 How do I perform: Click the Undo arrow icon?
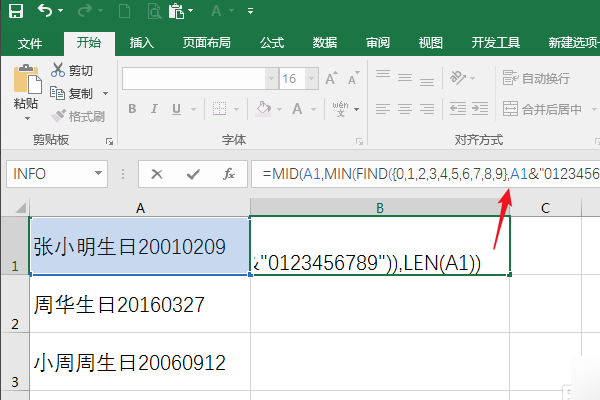(x=44, y=11)
